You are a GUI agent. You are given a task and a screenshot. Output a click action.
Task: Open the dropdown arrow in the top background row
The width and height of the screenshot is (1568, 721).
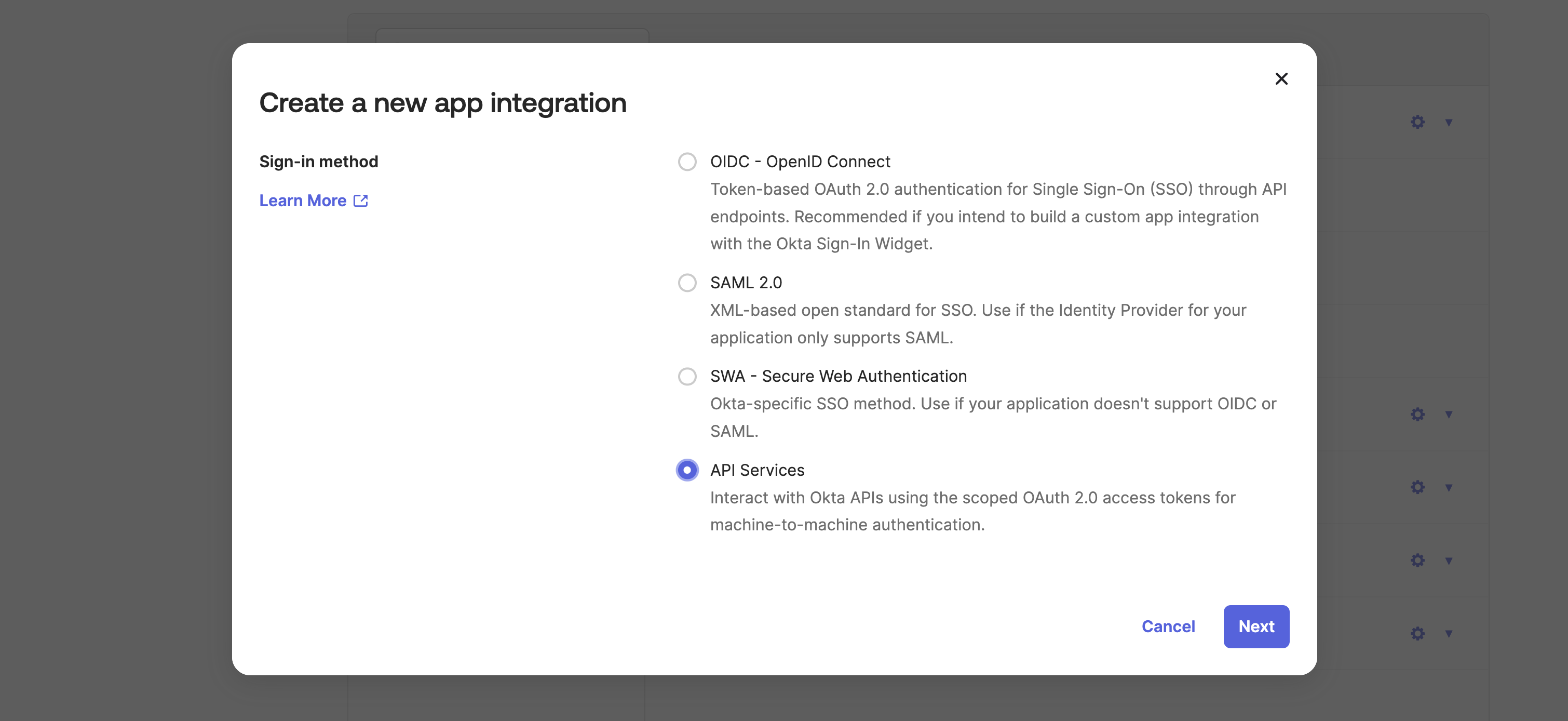[x=1449, y=124]
